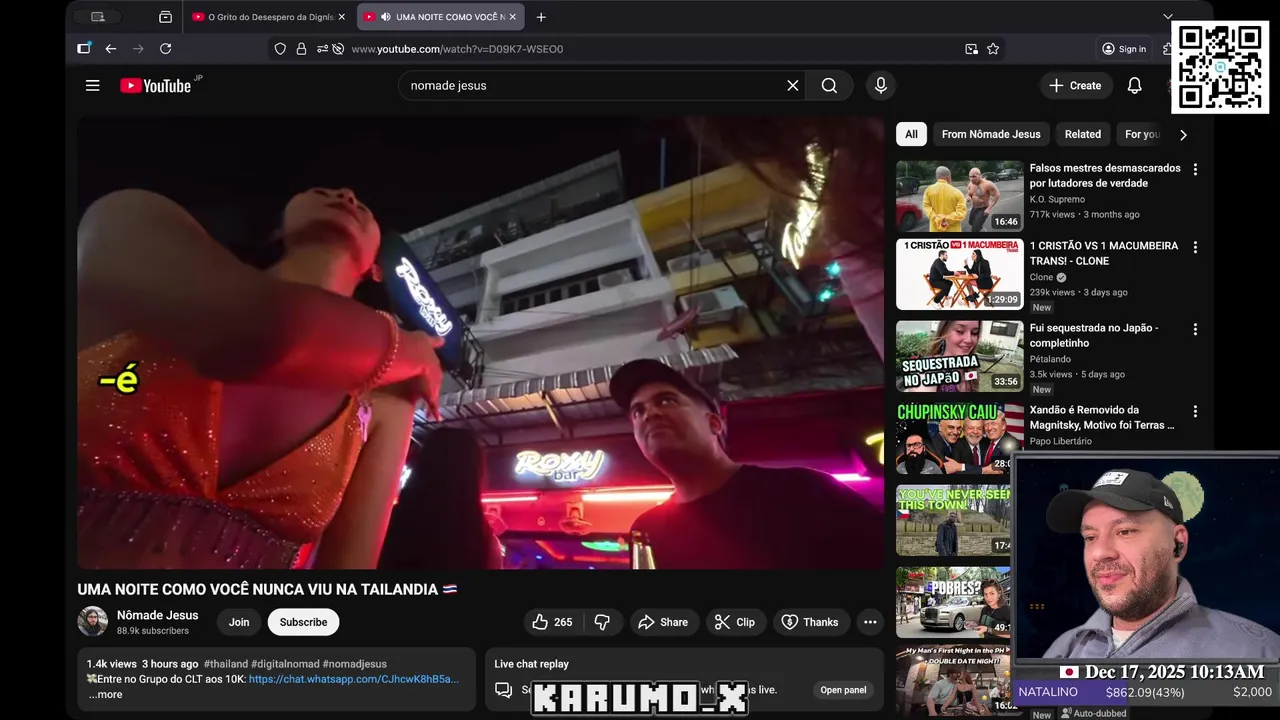Select the All filter chip
Image resolution: width=1280 pixels, height=720 pixels.
(911, 134)
